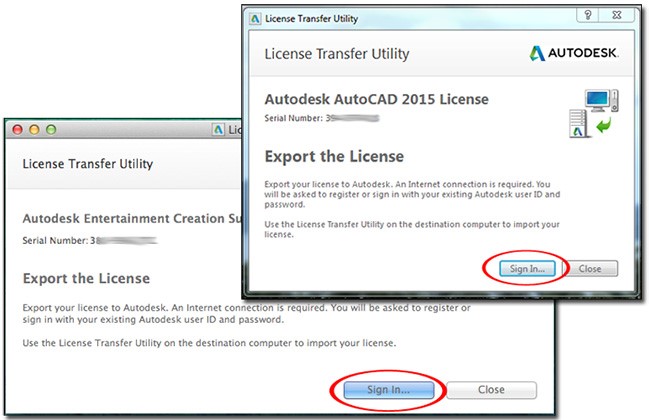Click the Autodesk icon in Mac title bar
This screenshot has width=650, height=420.
pos(218,130)
